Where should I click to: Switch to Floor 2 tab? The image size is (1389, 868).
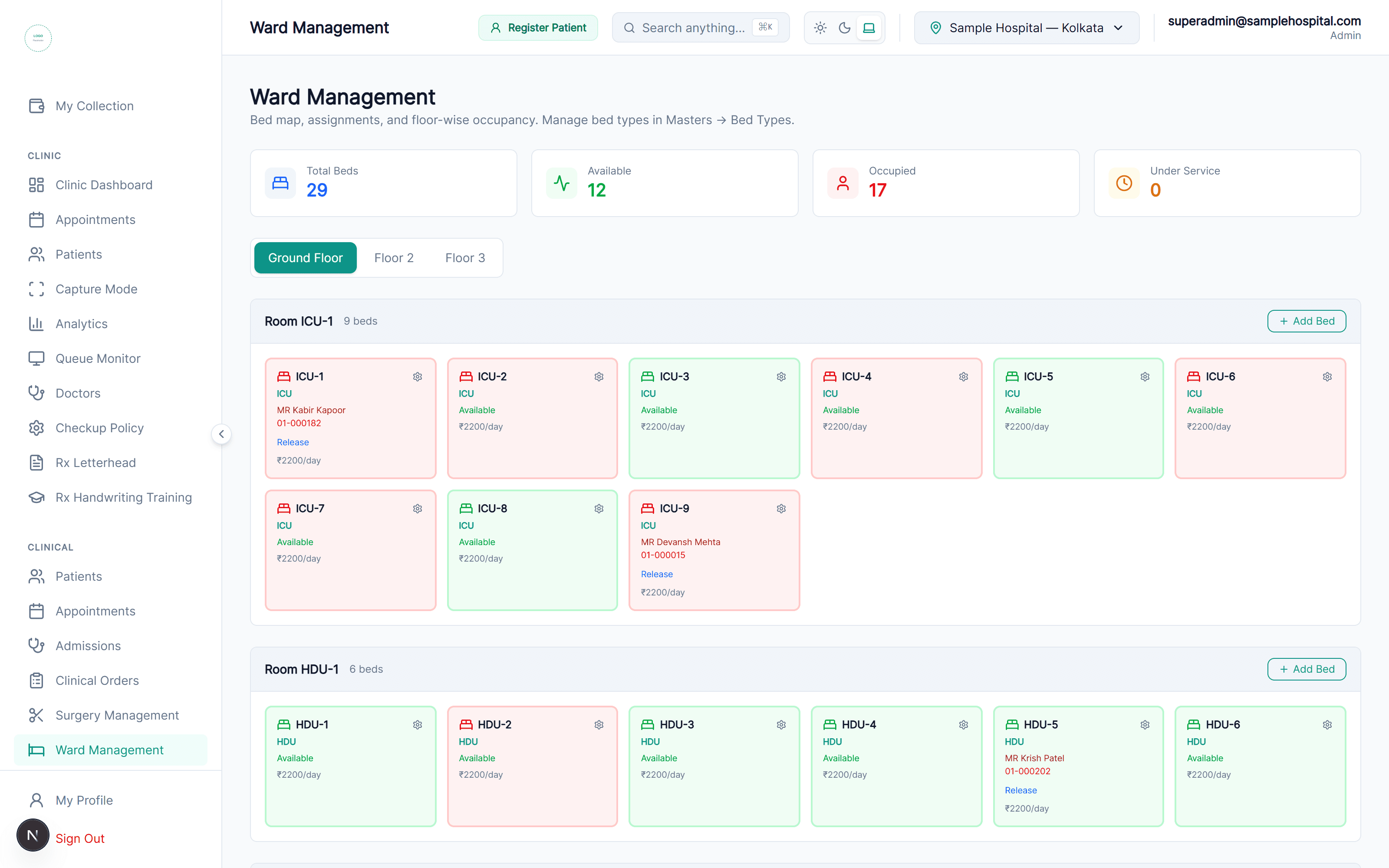(x=394, y=258)
